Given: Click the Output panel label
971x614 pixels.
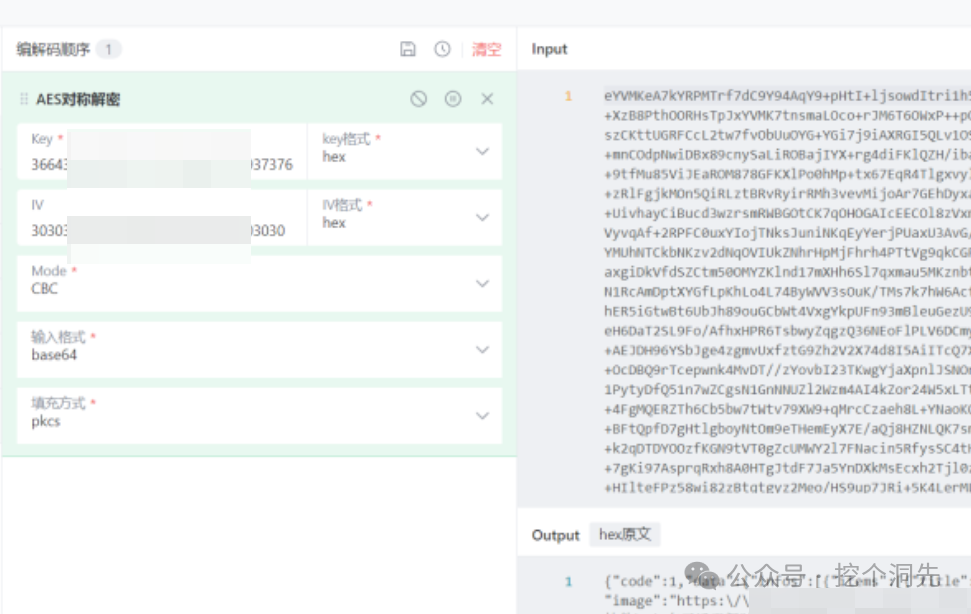Looking at the screenshot, I should click(x=555, y=535).
